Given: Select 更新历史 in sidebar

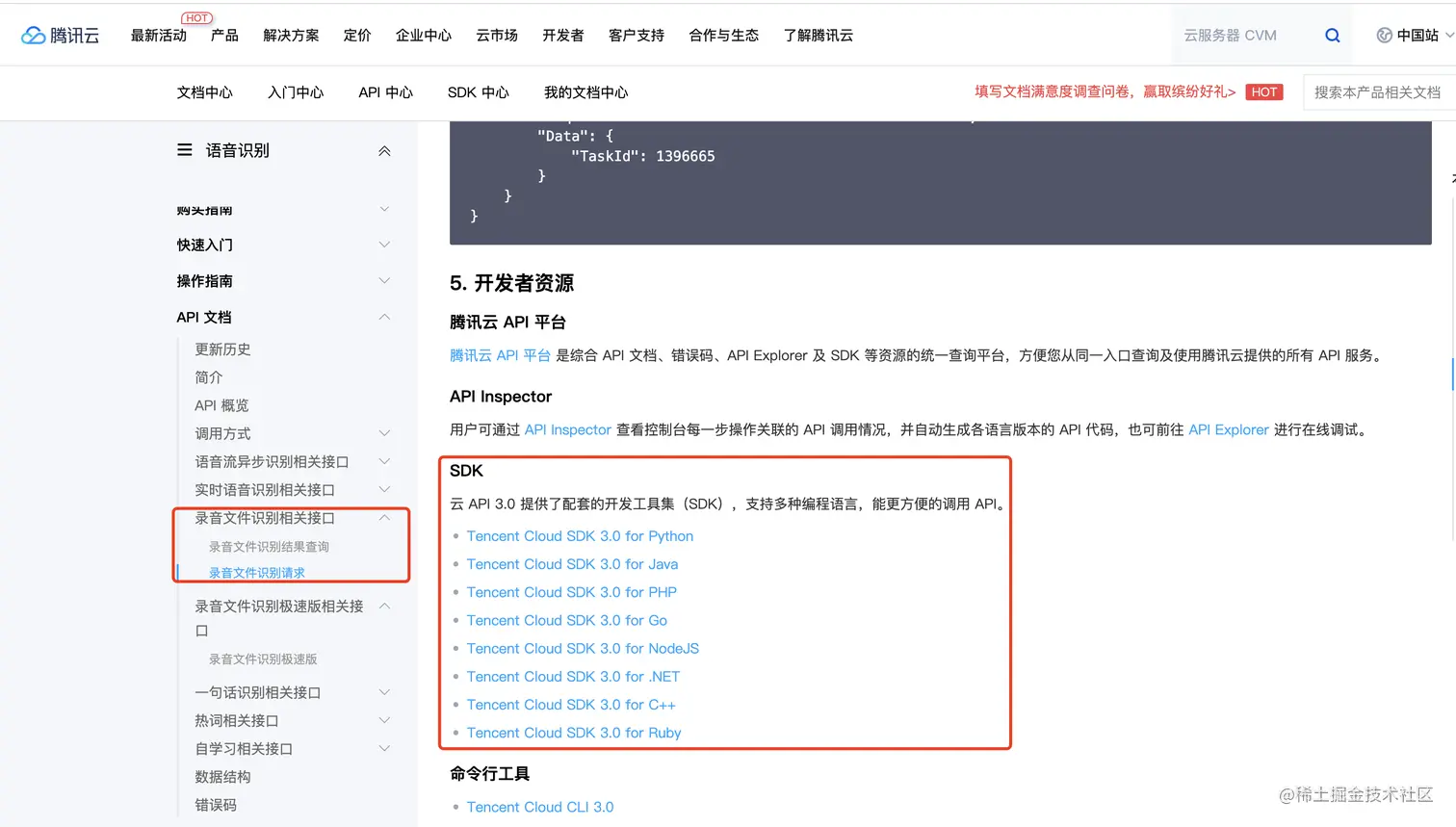Looking at the screenshot, I should click(x=222, y=349).
